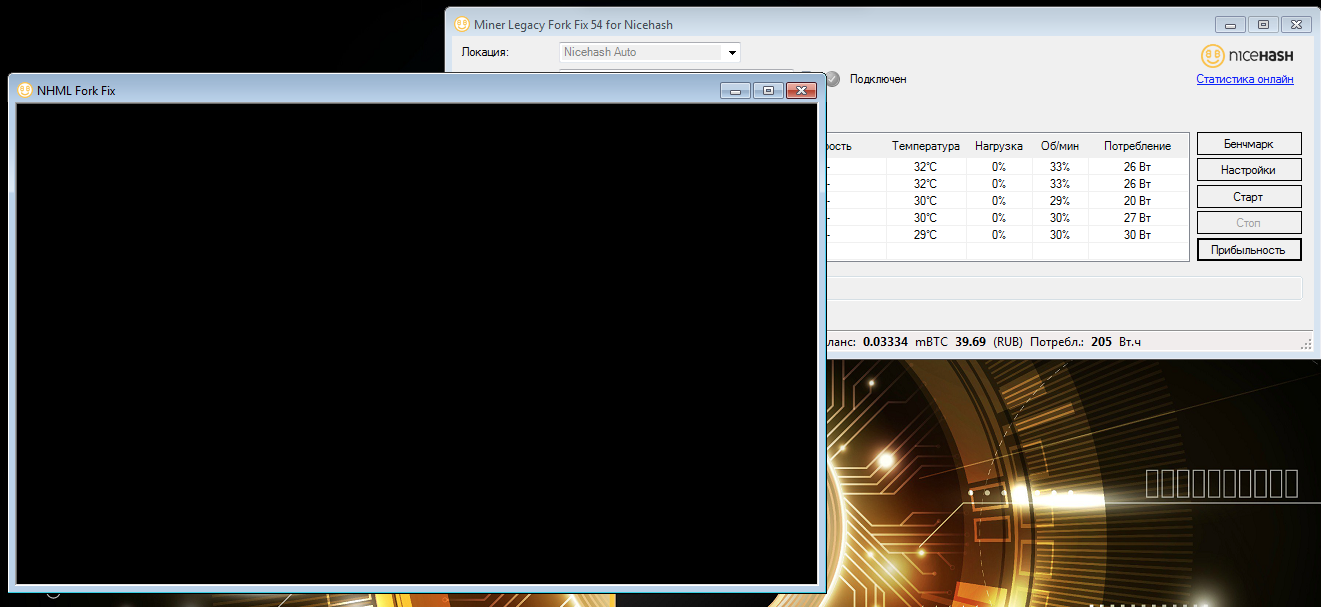Maximize the NHML Fork Fix window
Image resolution: width=1321 pixels, height=607 pixels.
coord(768,90)
